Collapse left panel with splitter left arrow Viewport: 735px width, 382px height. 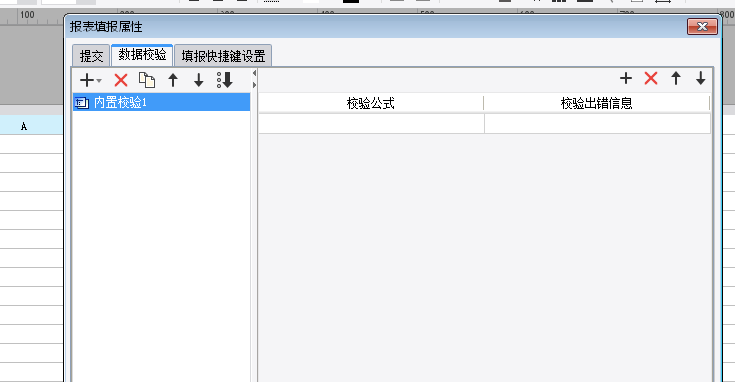(x=254, y=73)
